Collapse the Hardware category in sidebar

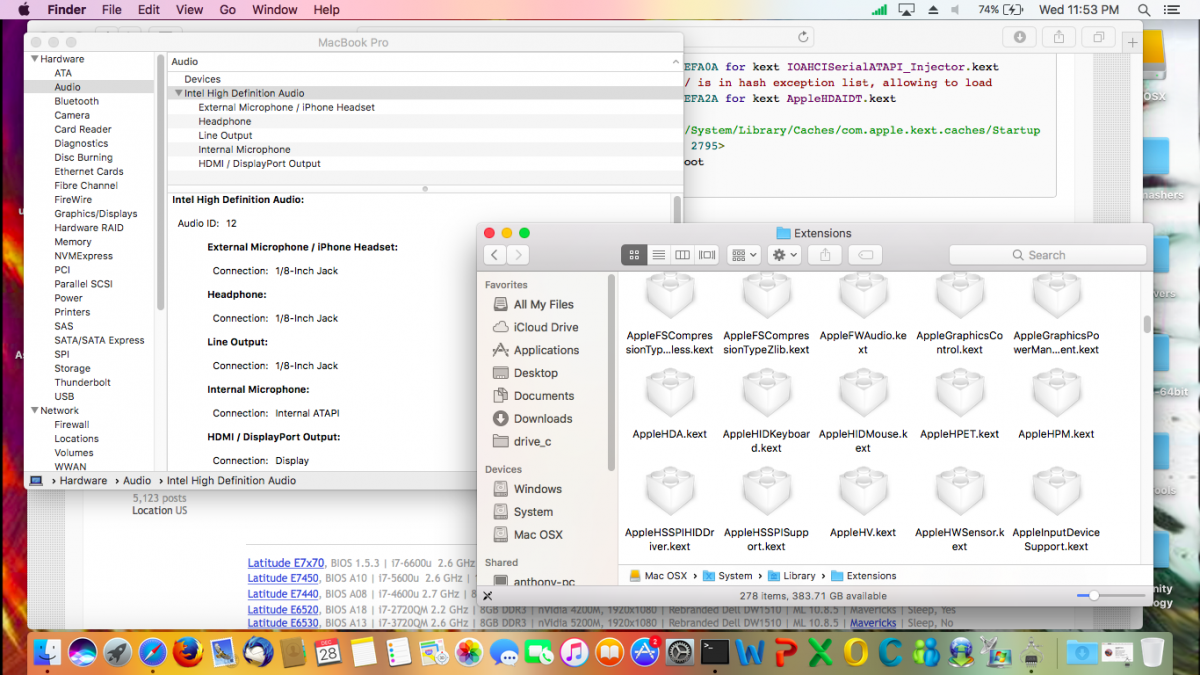(34, 59)
